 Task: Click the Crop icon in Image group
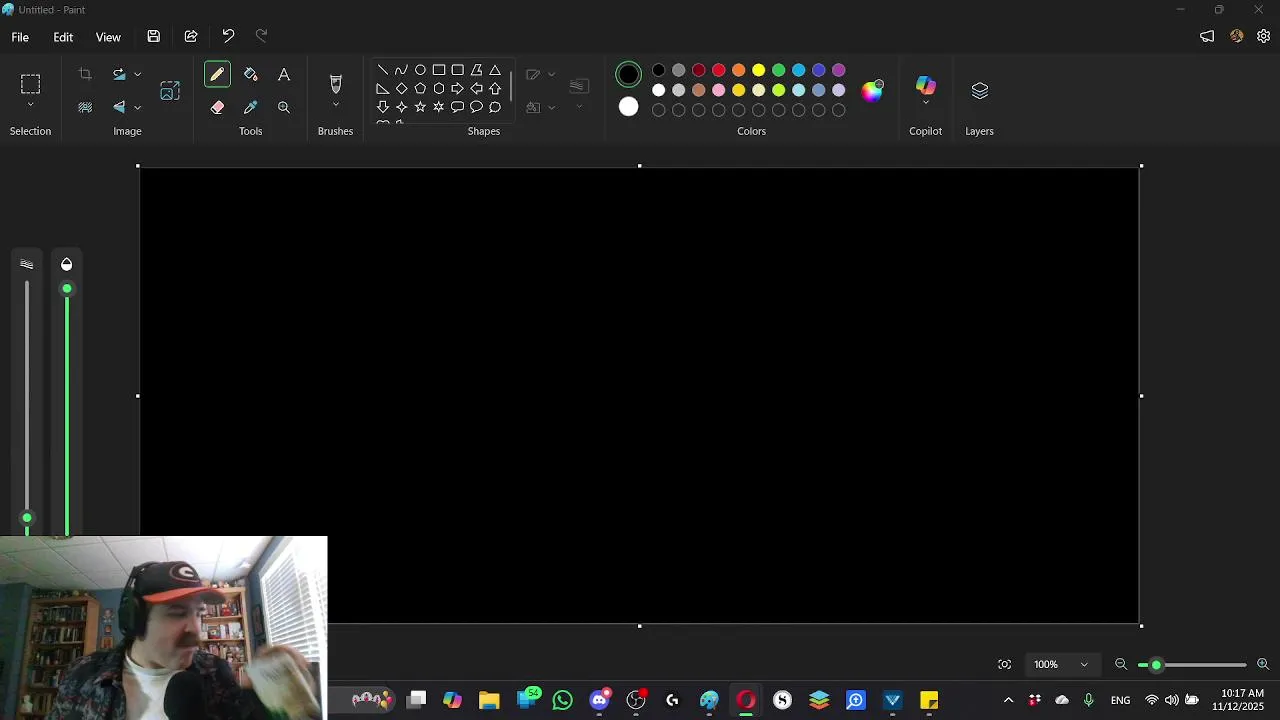(85, 74)
